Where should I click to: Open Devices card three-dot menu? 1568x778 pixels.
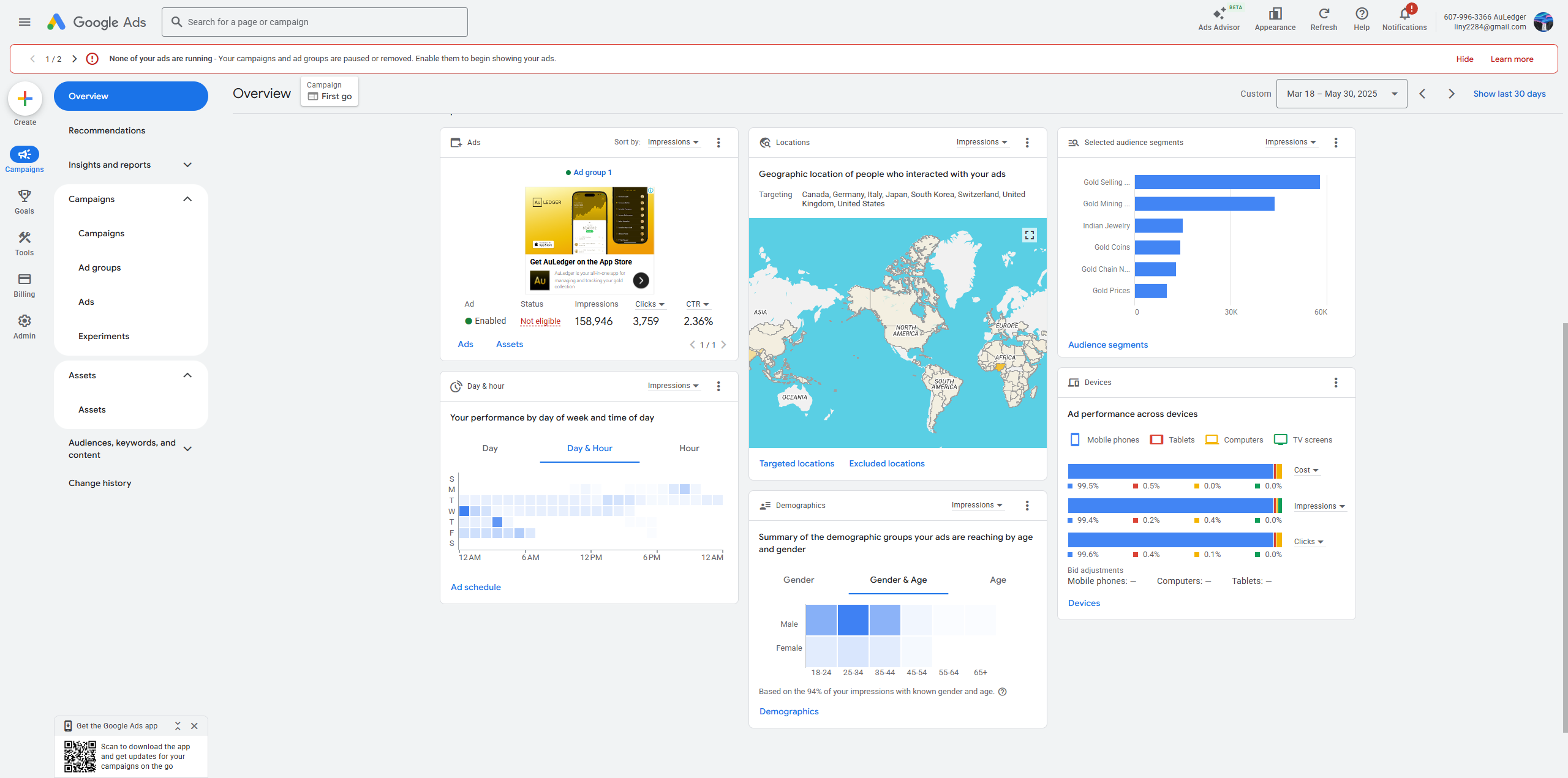coord(1336,383)
